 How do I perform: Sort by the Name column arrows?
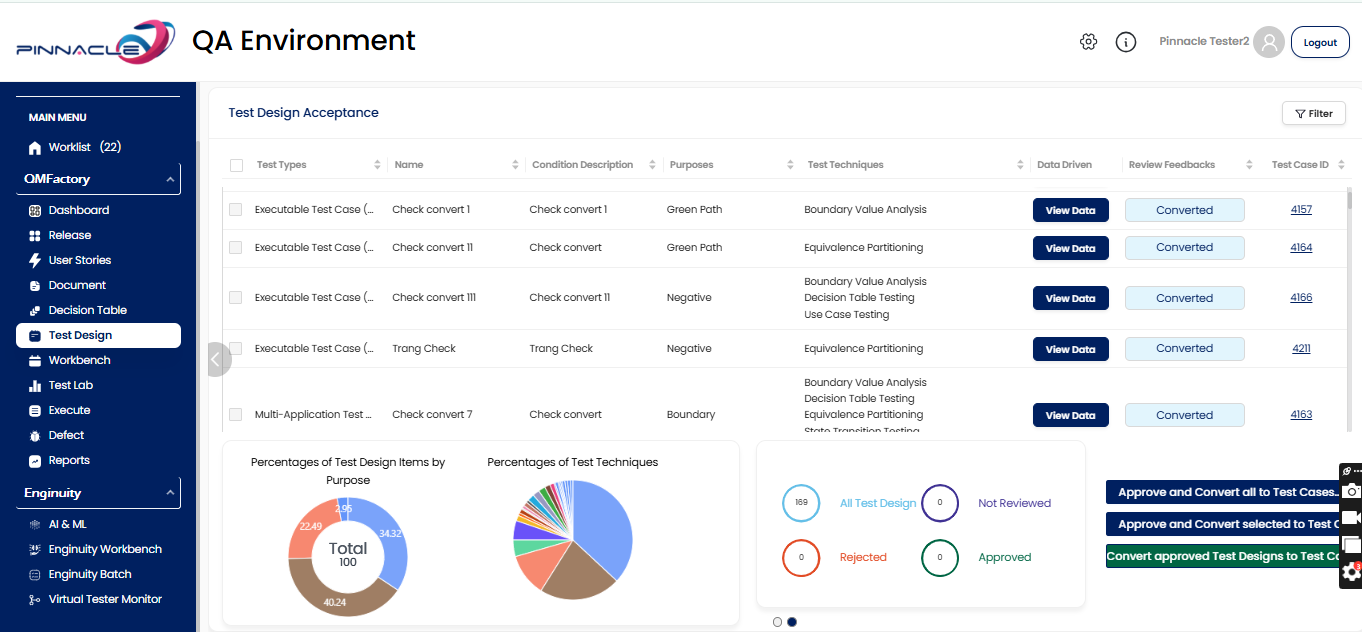coord(515,165)
